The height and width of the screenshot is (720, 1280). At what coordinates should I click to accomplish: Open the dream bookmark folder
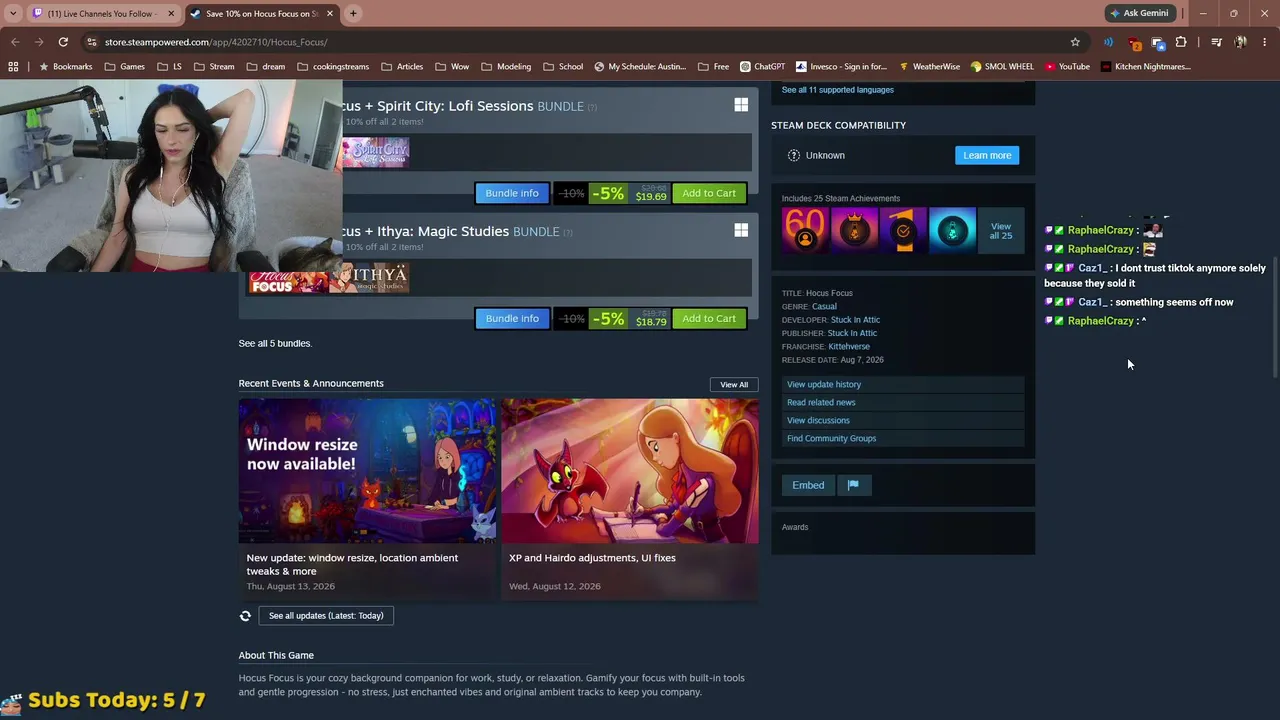pyautogui.click(x=266, y=67)
